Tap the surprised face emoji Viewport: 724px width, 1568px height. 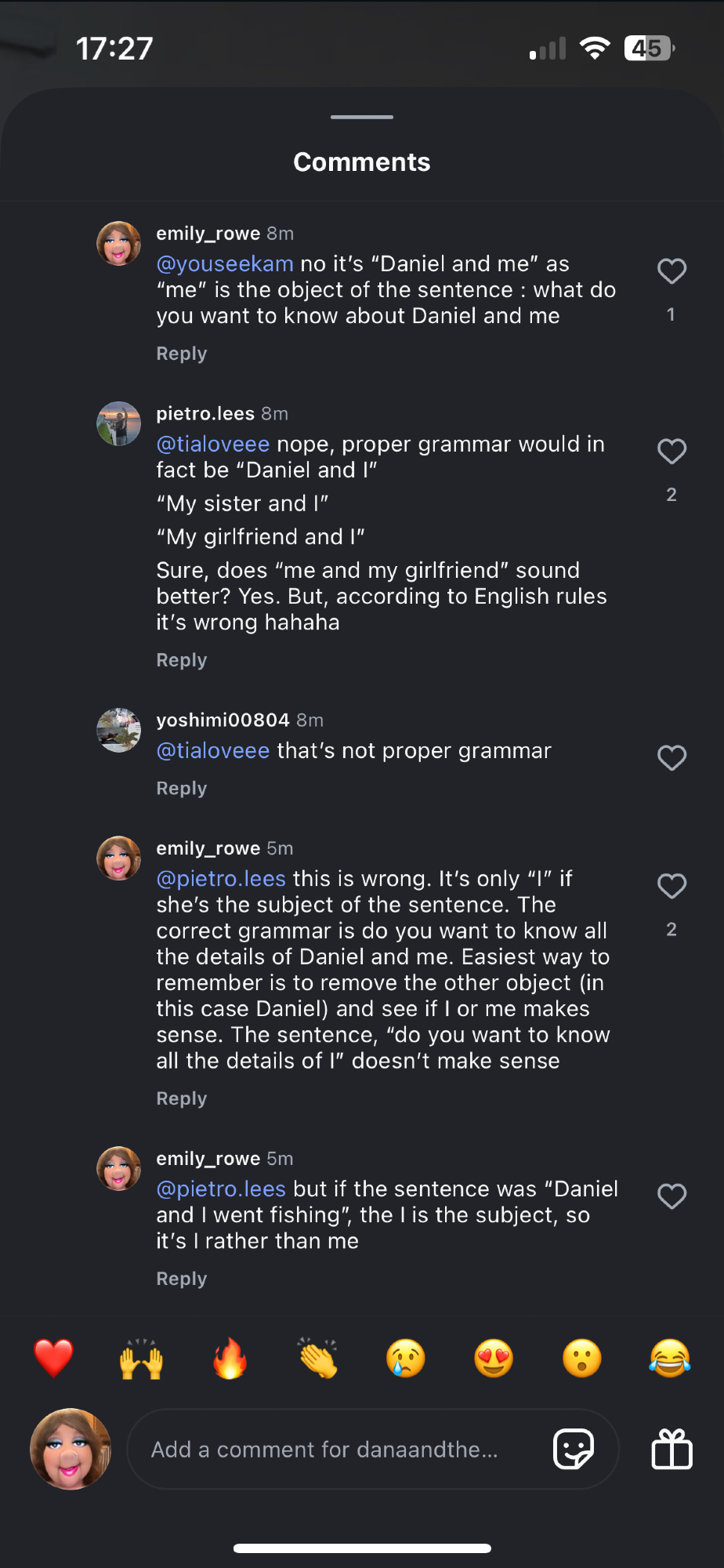tap(582, 1359)
